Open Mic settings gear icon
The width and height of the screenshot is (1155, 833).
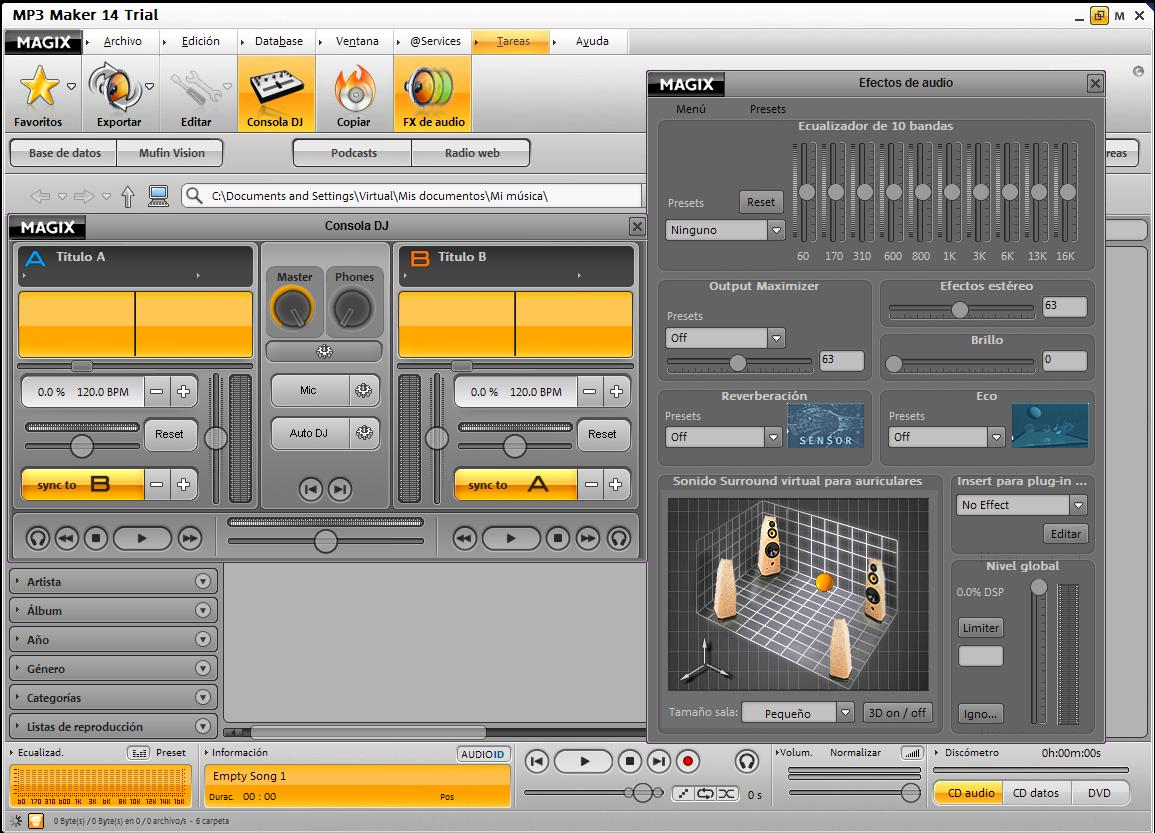coord(364,390)
